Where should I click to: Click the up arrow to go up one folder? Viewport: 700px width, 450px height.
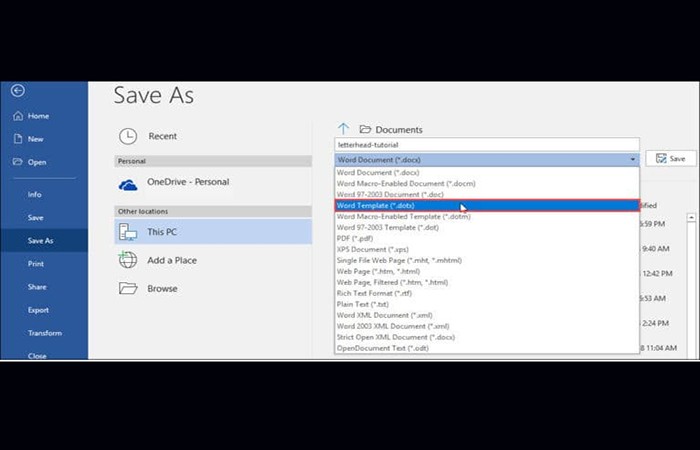pyautogui.click(x=343, y=129)
